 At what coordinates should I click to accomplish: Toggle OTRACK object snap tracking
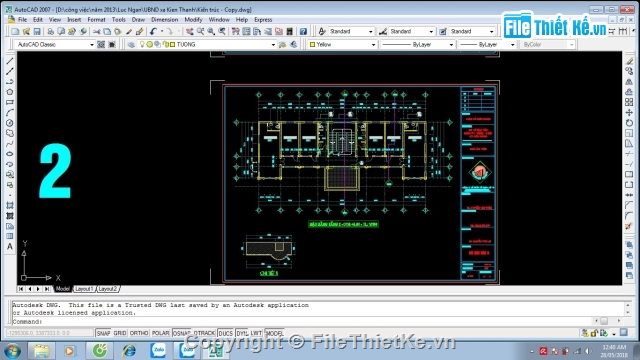coord(204,333)
